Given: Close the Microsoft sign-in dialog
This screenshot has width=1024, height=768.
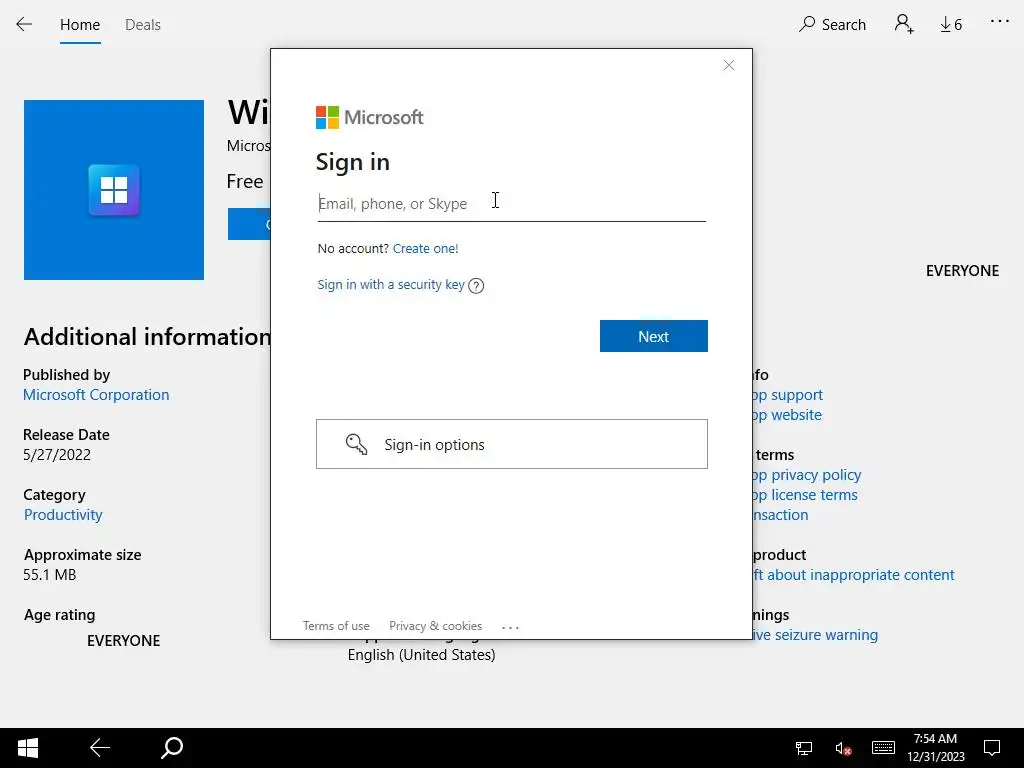Looking at the screenshot, I should coord(729,65).
